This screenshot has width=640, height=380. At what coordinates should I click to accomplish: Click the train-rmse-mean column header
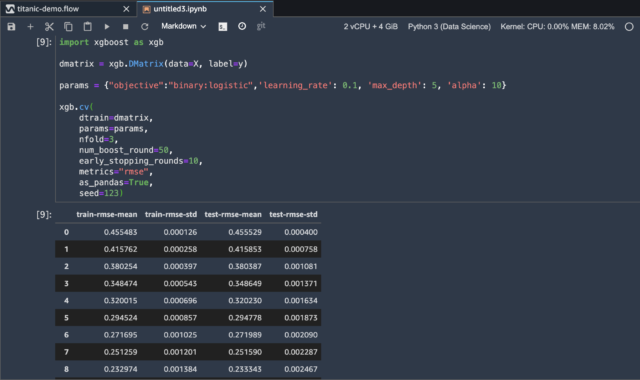pos(107,214)
